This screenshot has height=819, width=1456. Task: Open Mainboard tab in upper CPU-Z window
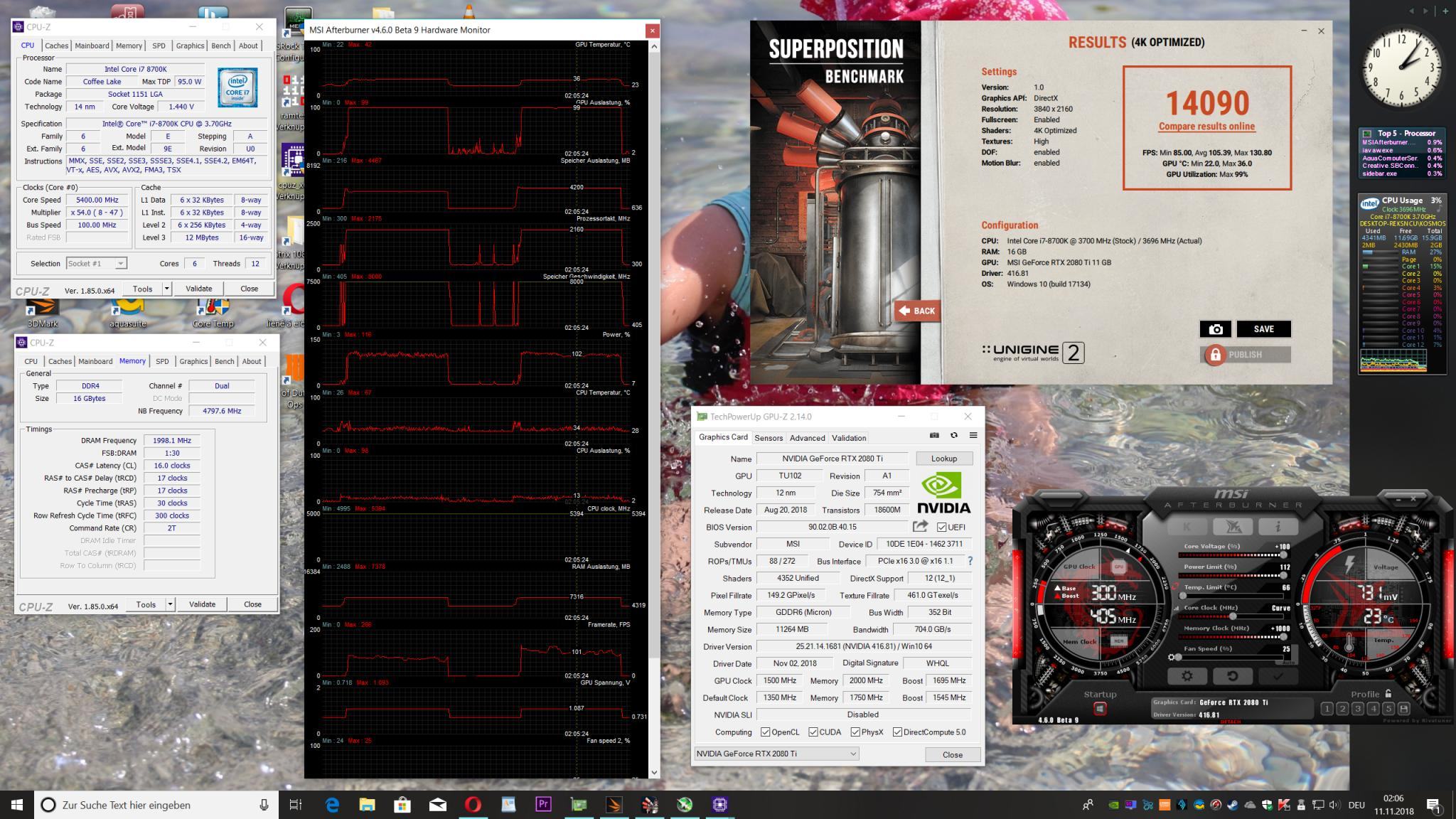92,45
